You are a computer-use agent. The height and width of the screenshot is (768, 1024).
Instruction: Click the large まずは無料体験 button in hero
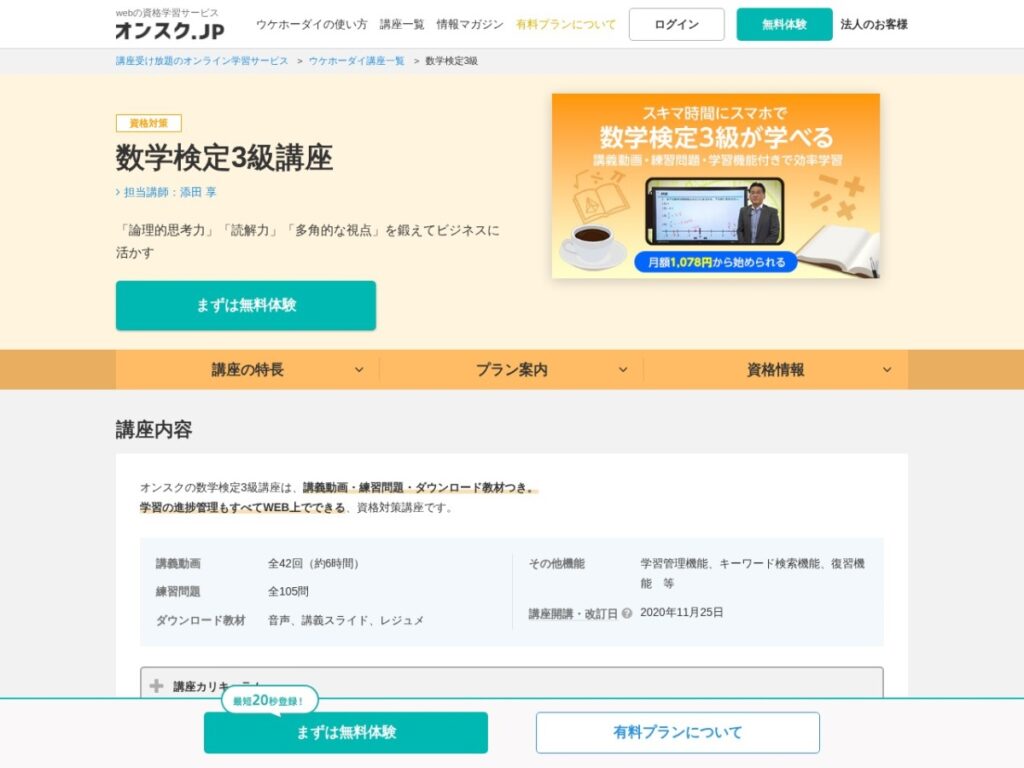coord(246,306)
